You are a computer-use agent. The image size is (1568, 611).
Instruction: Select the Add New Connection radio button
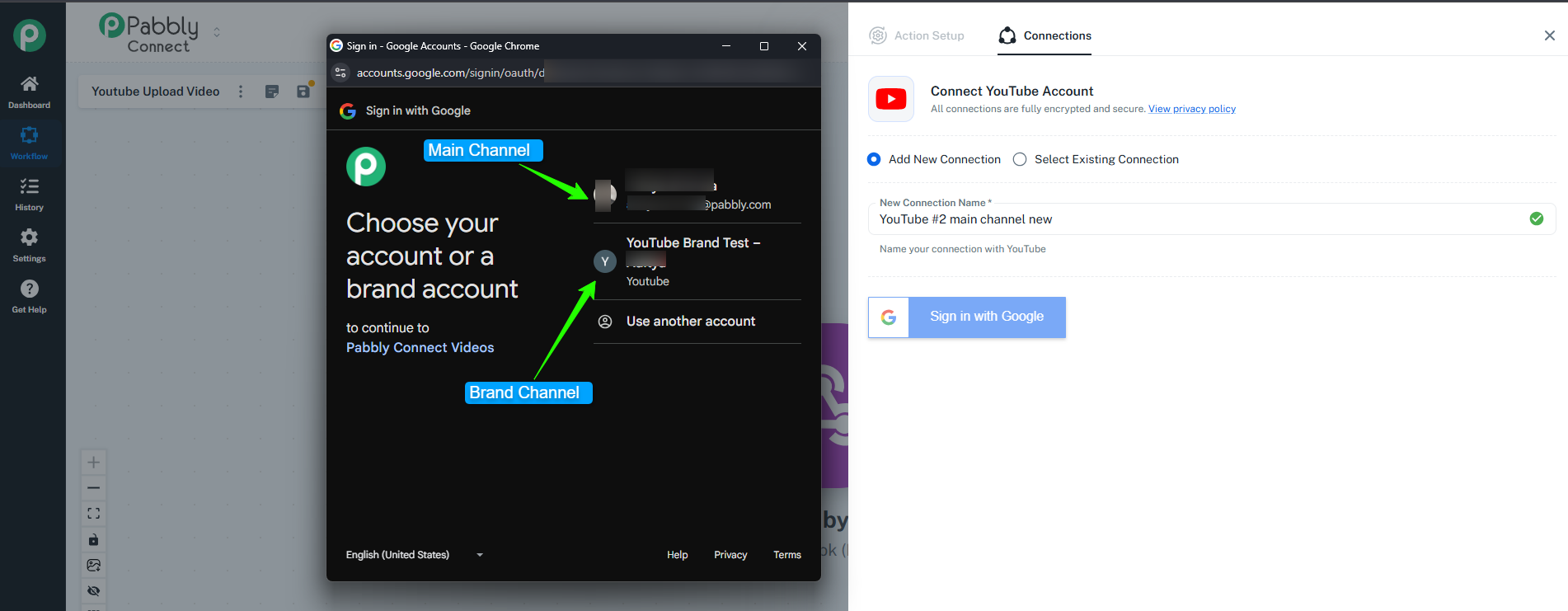tap(874, 159)
